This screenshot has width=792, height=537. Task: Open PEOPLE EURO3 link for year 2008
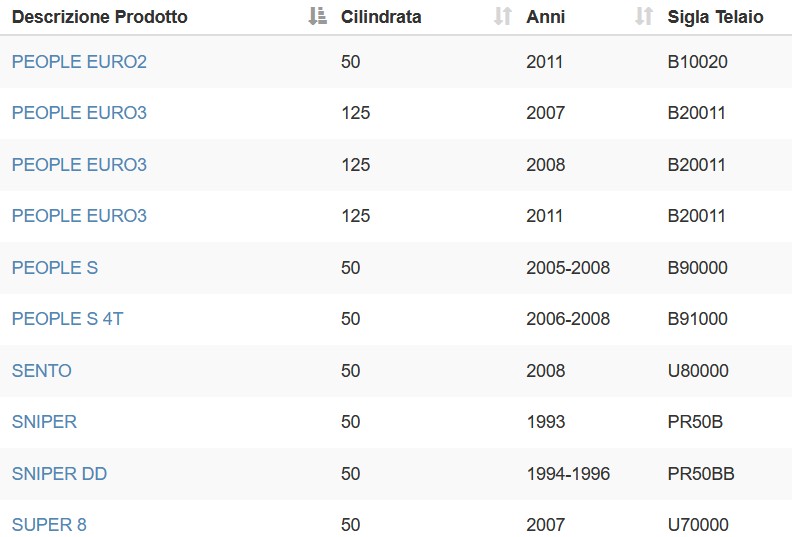click(x=79, y=165)
